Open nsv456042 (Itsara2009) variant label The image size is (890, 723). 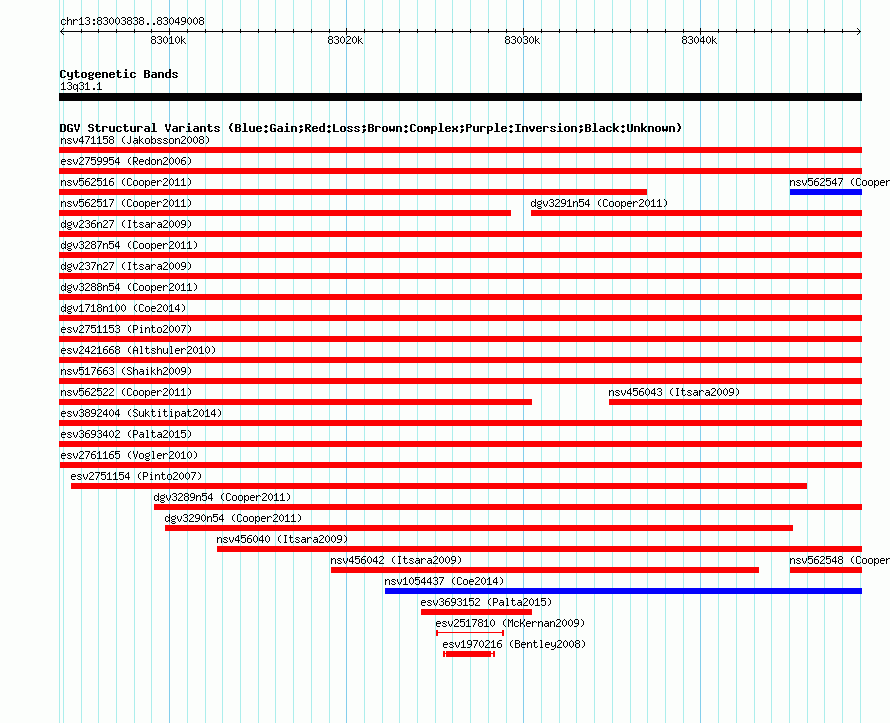pos(396,560)
